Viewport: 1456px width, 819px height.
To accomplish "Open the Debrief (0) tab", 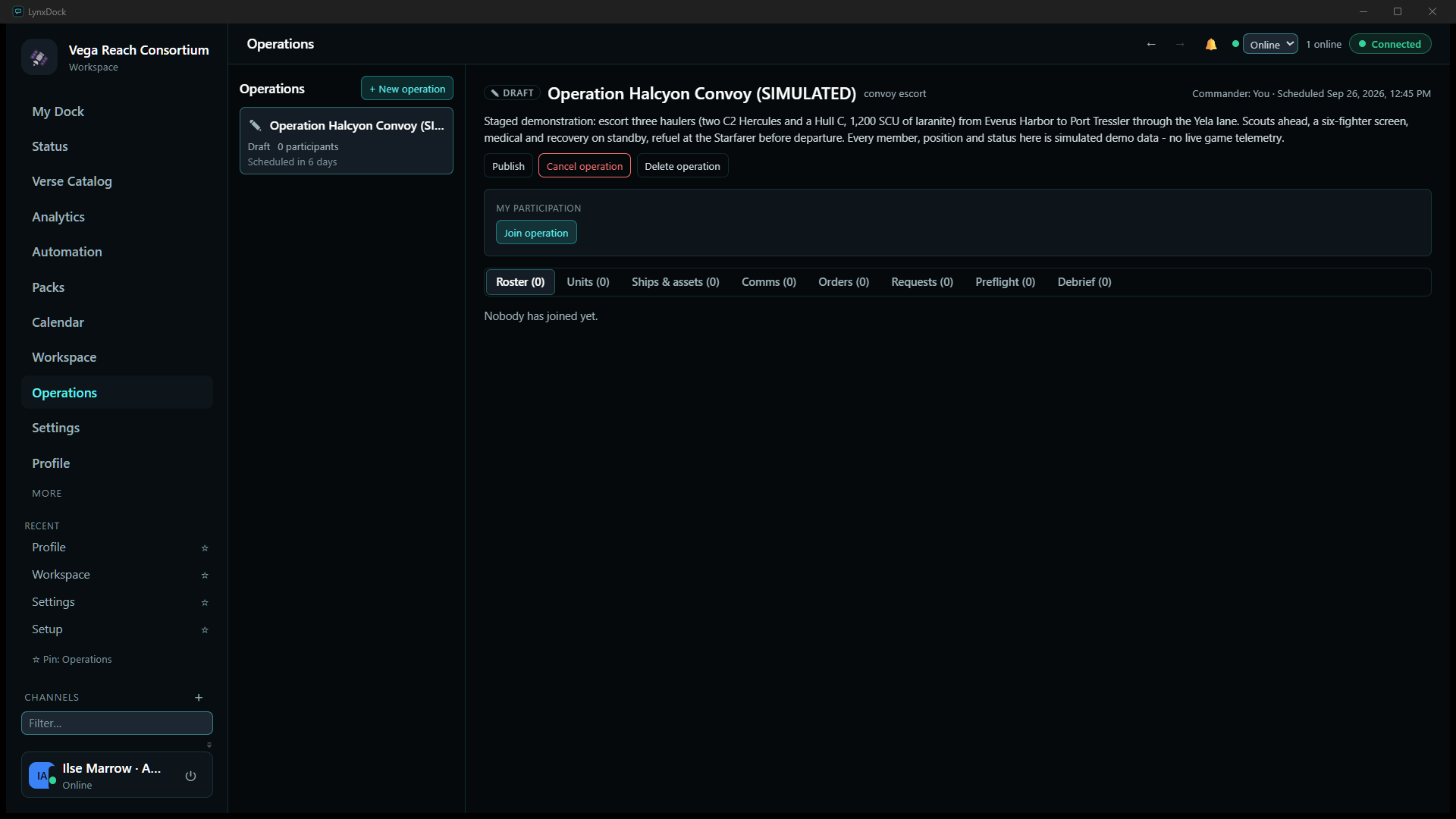I will 1084,282.
